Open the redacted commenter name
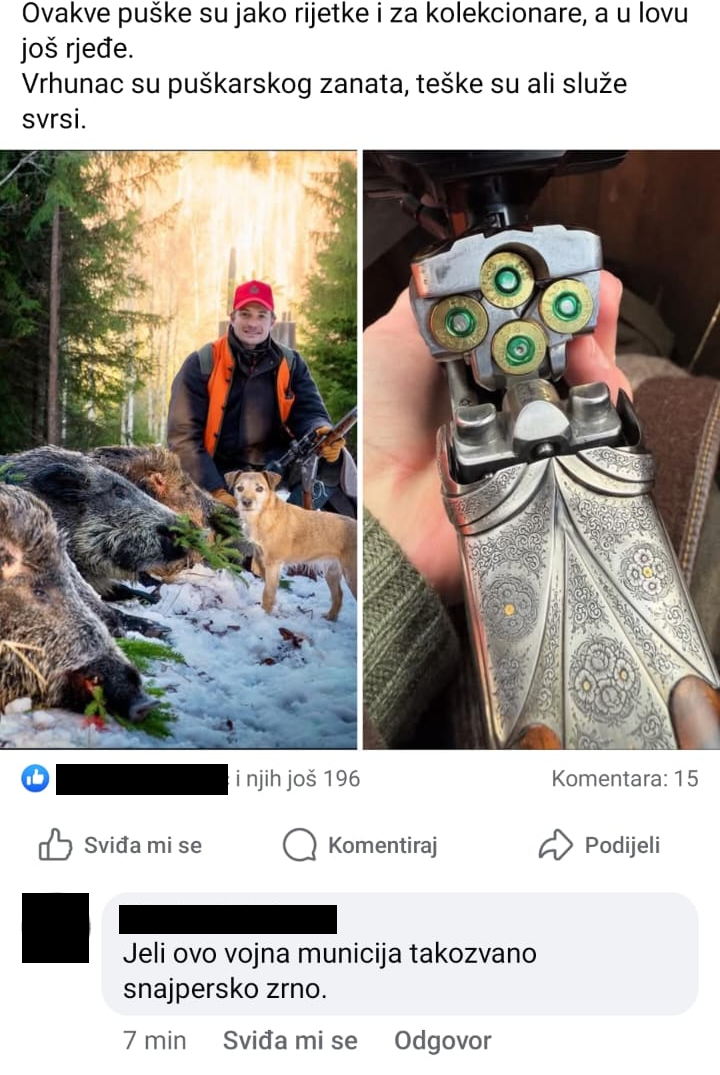The image size is (720, 1075). [x=228, y=919]
